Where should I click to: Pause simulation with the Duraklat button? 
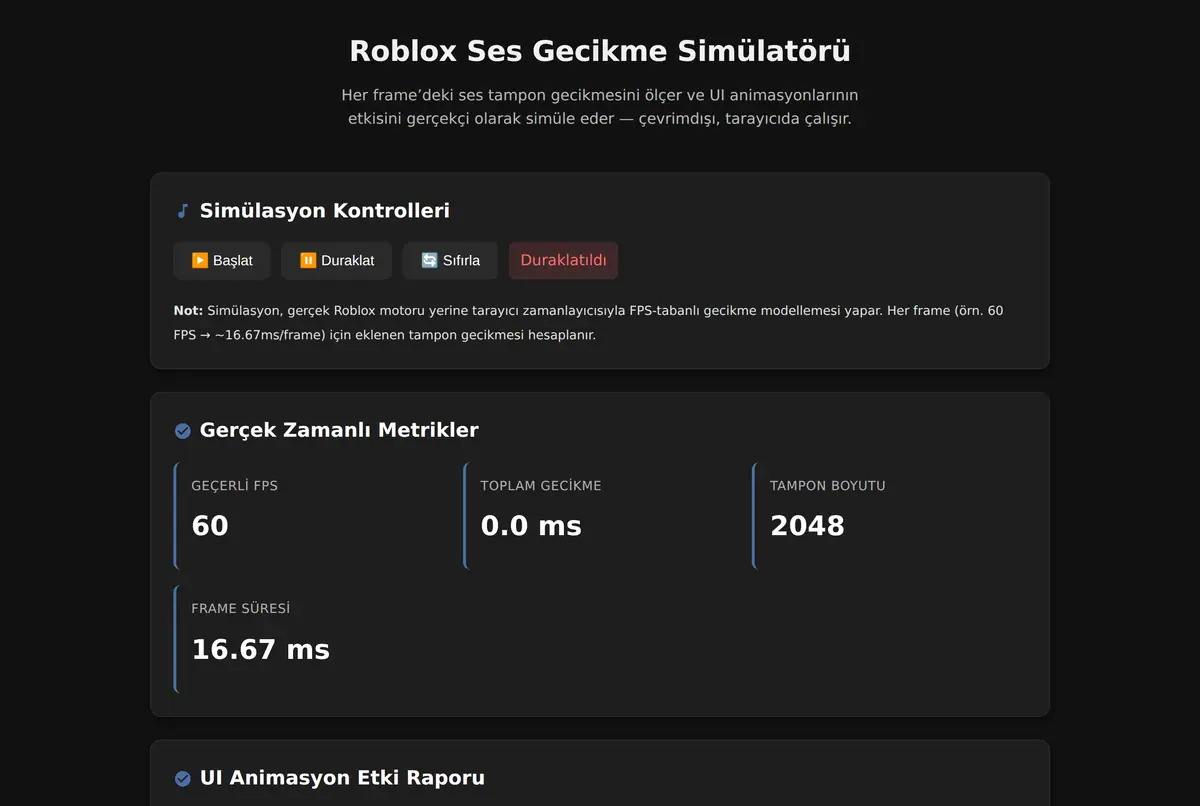pos(337,261)
